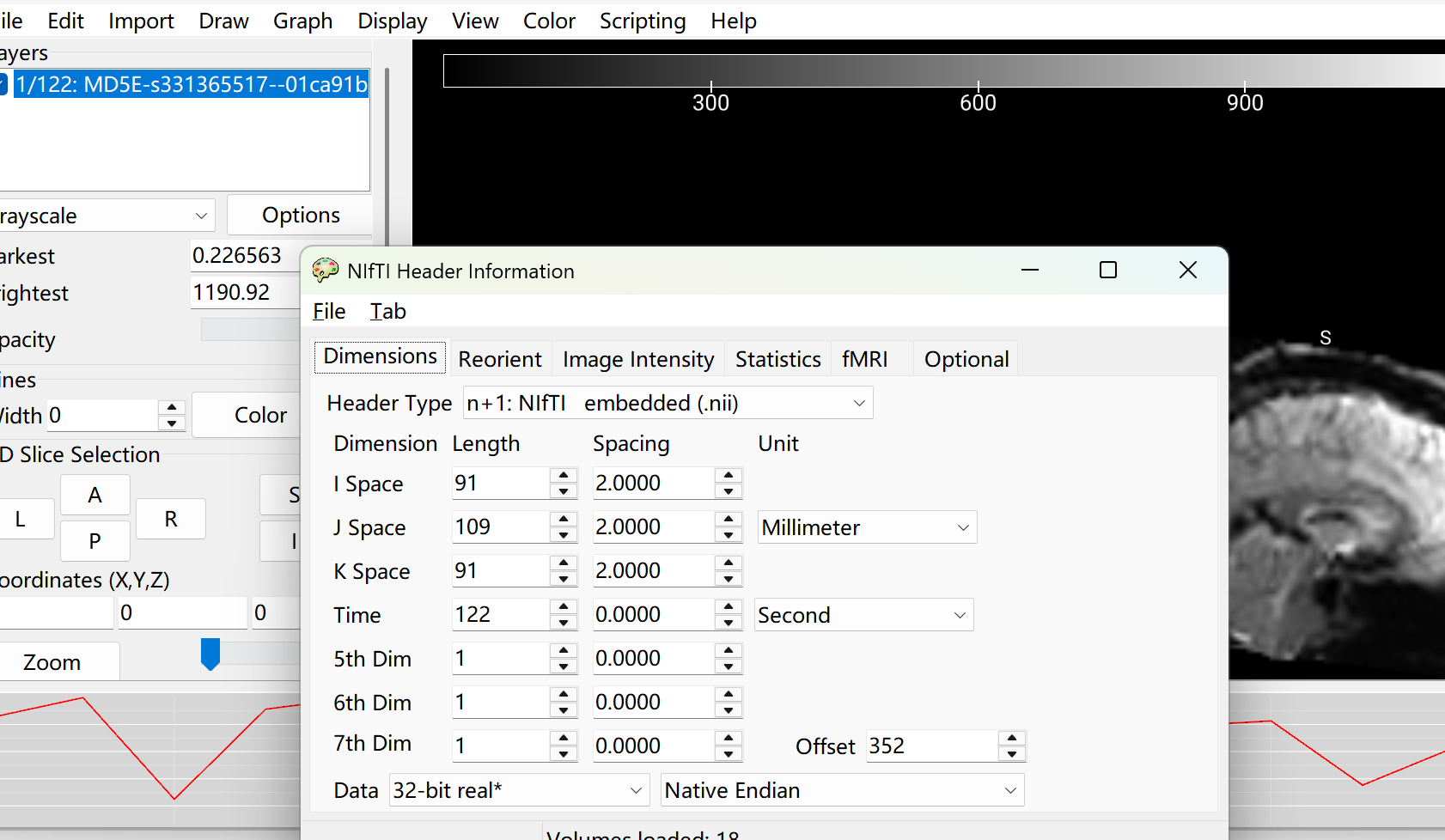Switch to the Statistics tab
1445x840 pixels.
click(777, 359)
